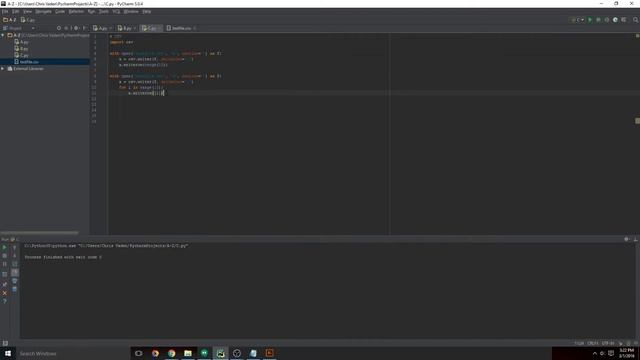Select C.py in the project tree
Viewport: 640px width, 360px height.
(x=22, y=55)
